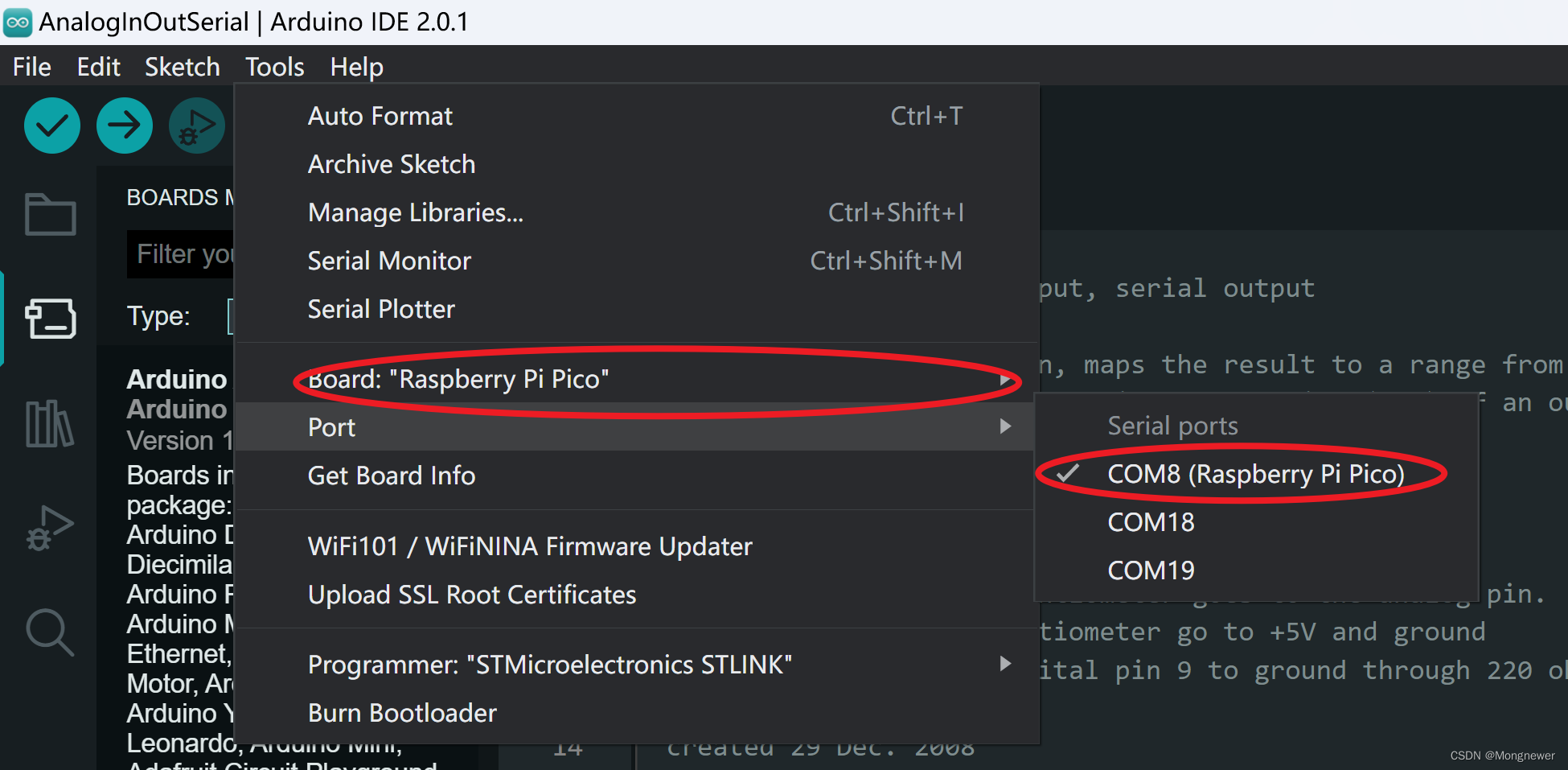The height and width of the screenshot is (770, 1568).
Task: Open the Help menu
Action: point(356,67)
